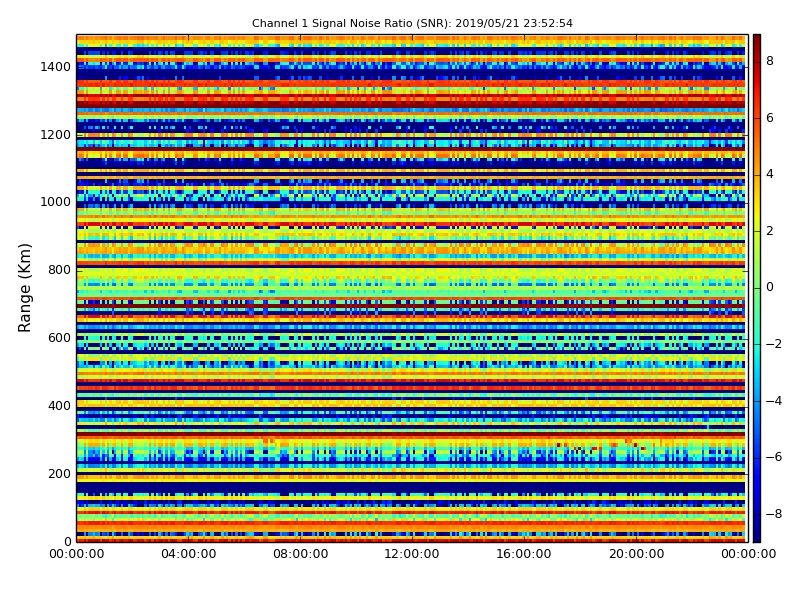Click the plot title with SNR timestamp
The height and width of the screenshot is (600, 800).
click(412, 23)
